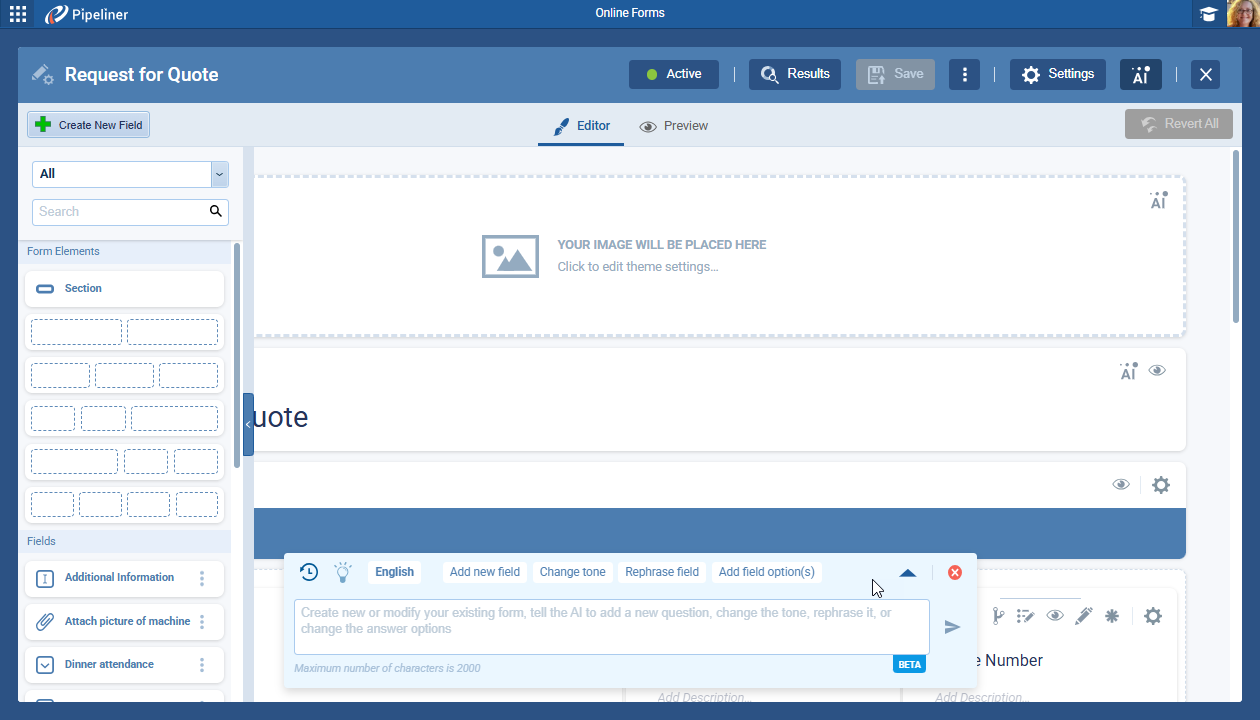The width and height of the screenshot is (1260, 720).
Task: Open AI prompt history clock icon
Action: point(309,572)
